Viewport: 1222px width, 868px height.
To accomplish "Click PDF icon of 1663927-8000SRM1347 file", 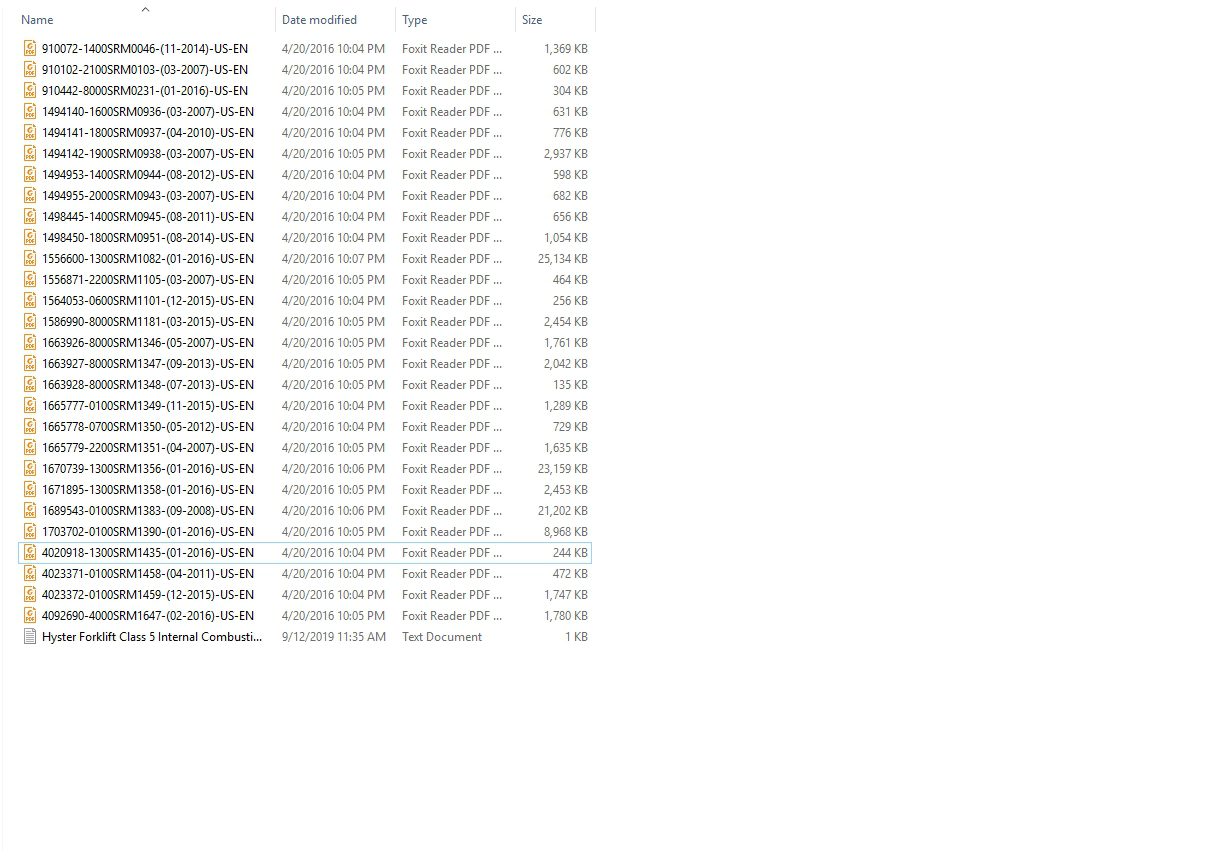I will tap(30, 363).
